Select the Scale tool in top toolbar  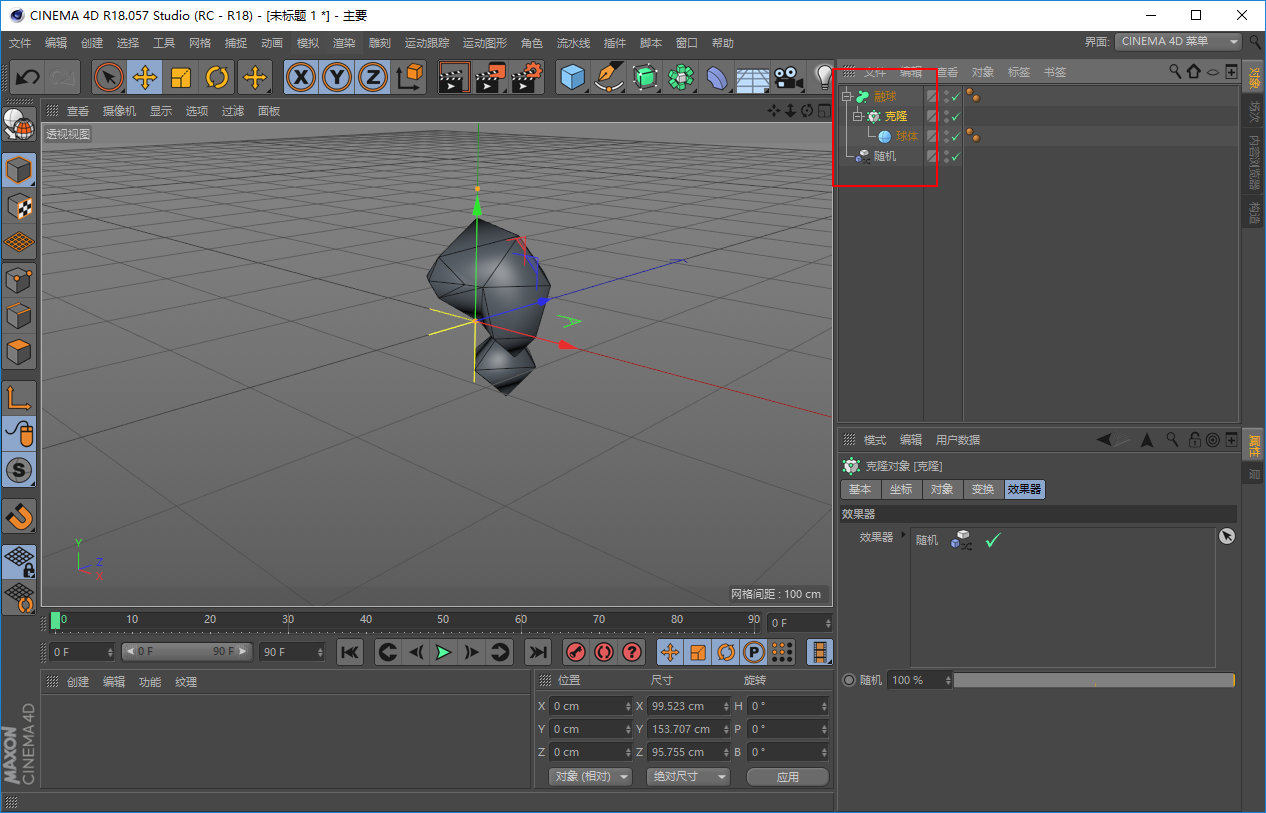tap(181, 77)
